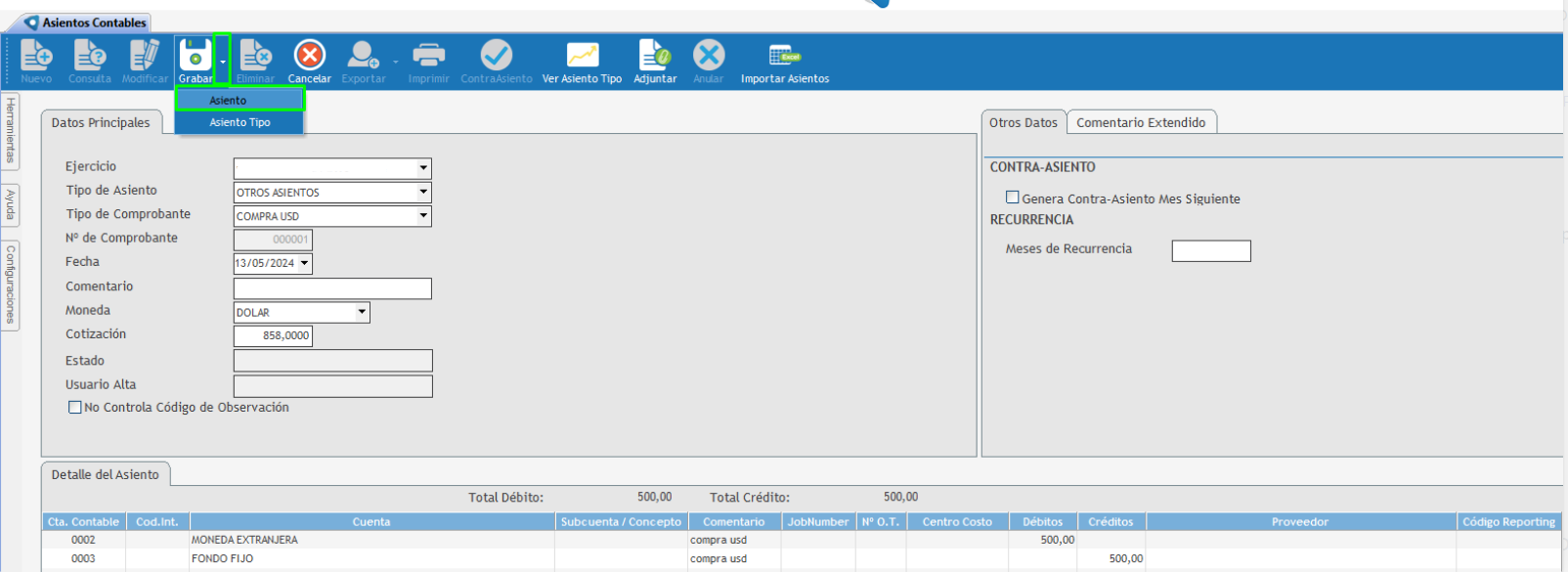The width and height of the screenshot is (1568, 572).
Task: Click the Cancelar red icon
Action: tap(310, 55)
